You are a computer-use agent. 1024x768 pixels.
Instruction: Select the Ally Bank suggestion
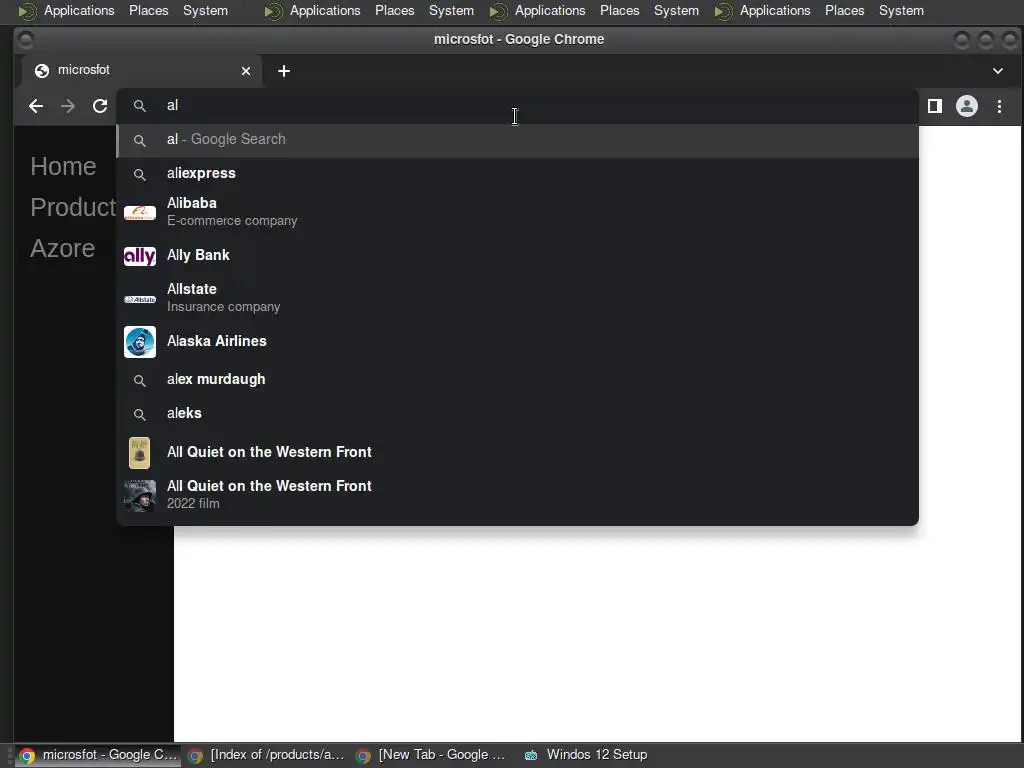click(517, 255)
